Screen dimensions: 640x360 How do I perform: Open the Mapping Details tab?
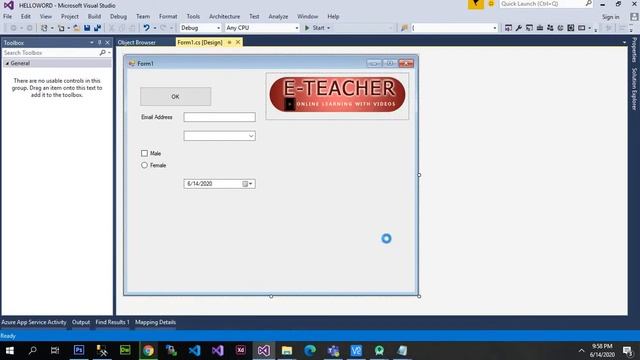(156, 322)
